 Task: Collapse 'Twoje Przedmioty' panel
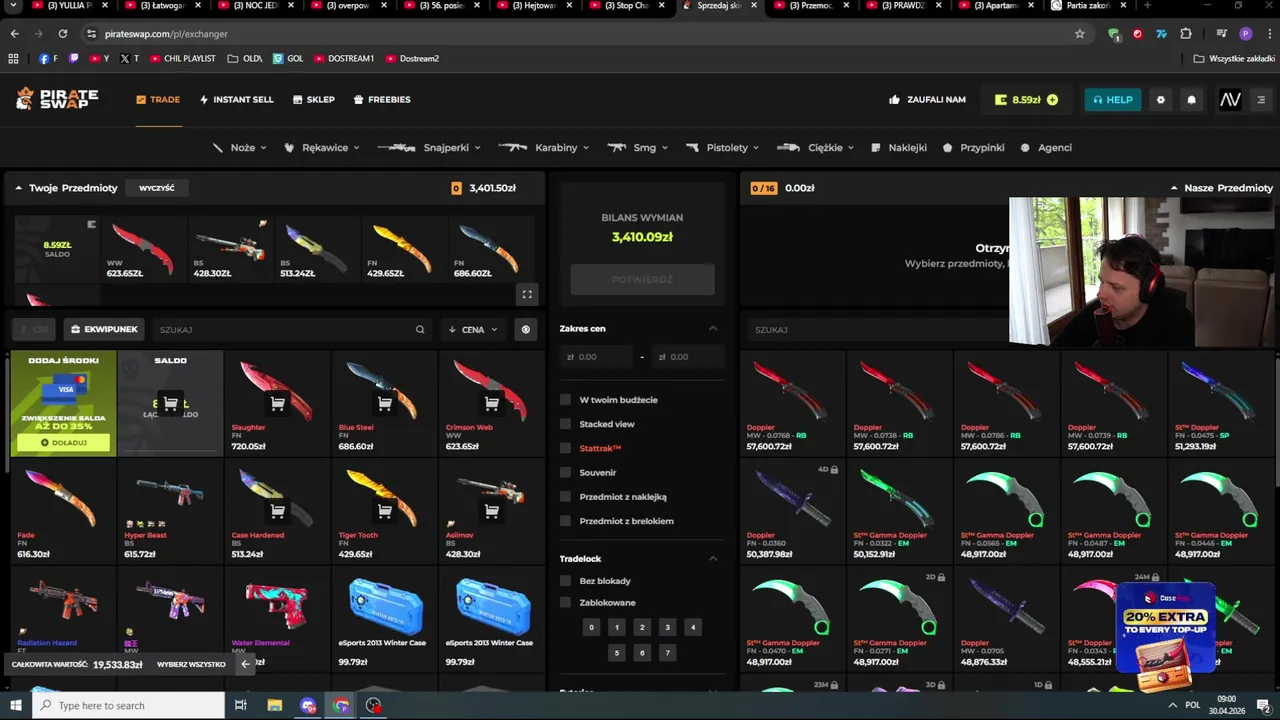pos(18,188)
